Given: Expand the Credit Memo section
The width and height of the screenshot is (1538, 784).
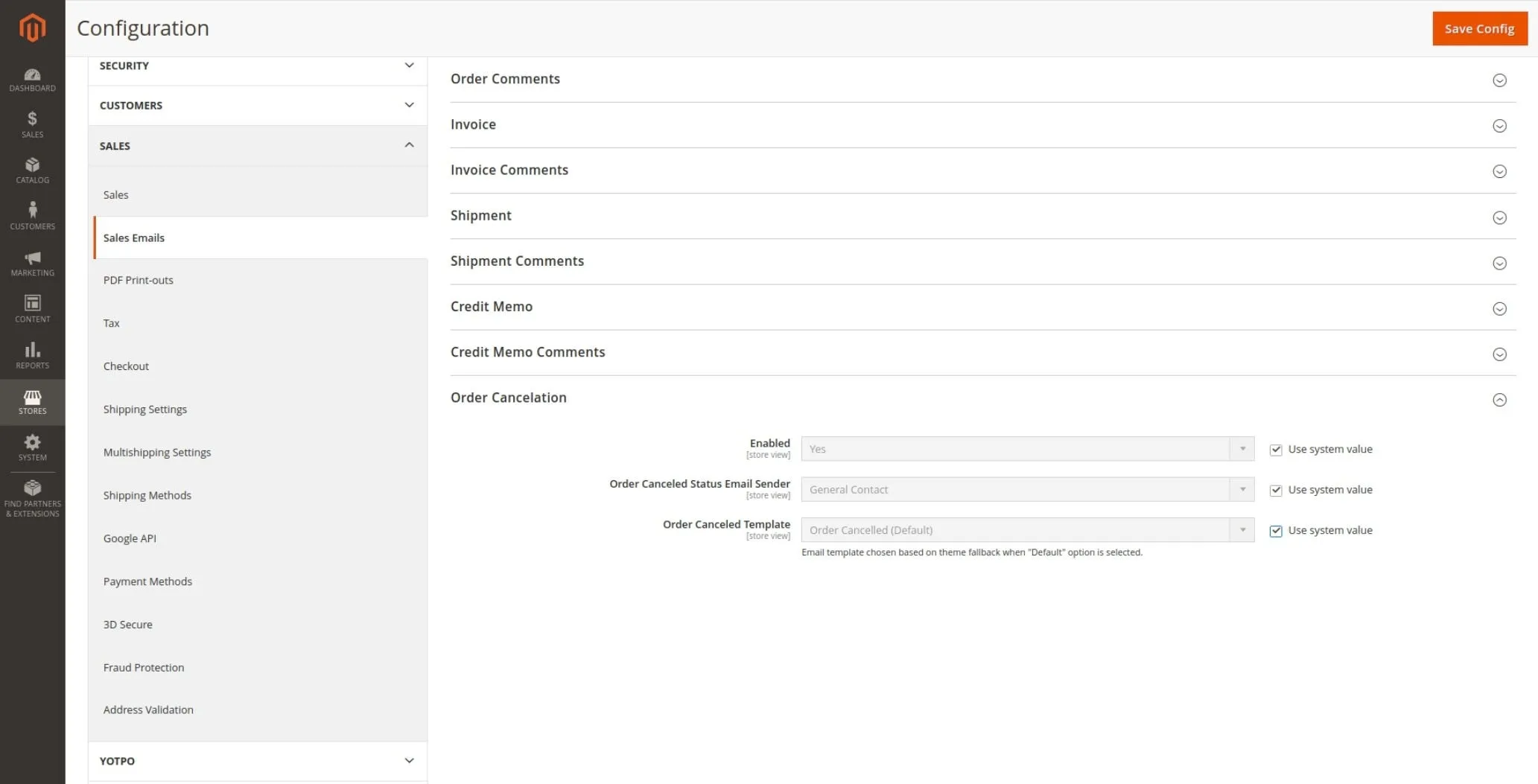Looking at the screenshot, I should (x=1499, y=309).
